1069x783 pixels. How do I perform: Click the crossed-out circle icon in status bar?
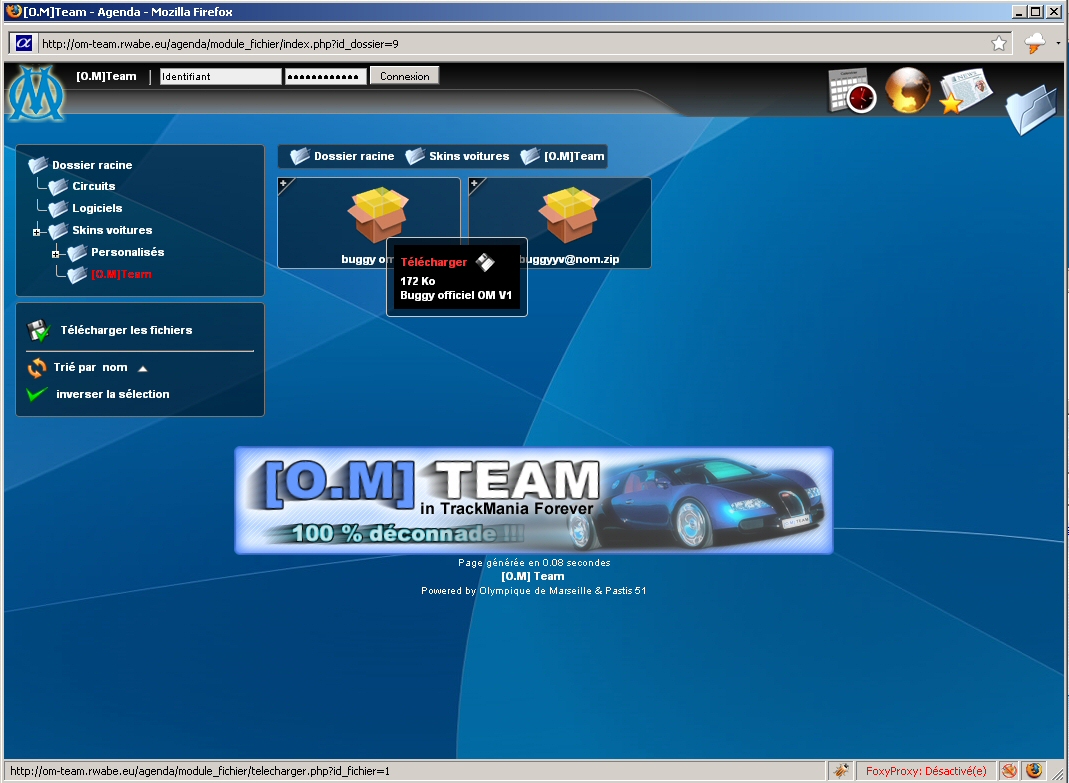coord(1009,771)
